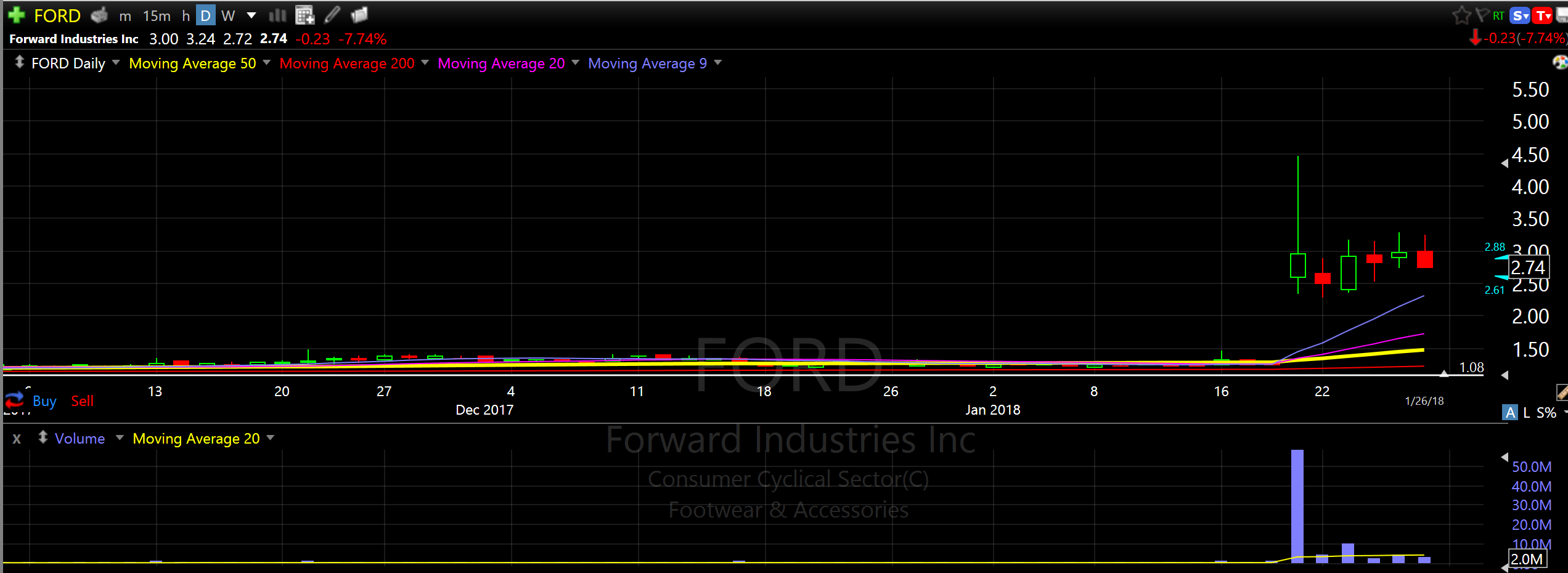Click the cyan 2.88 marker label
Viewport: 1568px width, 573px height.
coord(1495,247)
